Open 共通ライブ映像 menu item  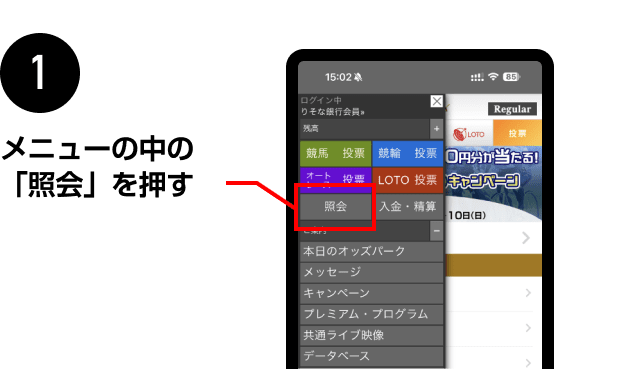click(x=371, y=335)
